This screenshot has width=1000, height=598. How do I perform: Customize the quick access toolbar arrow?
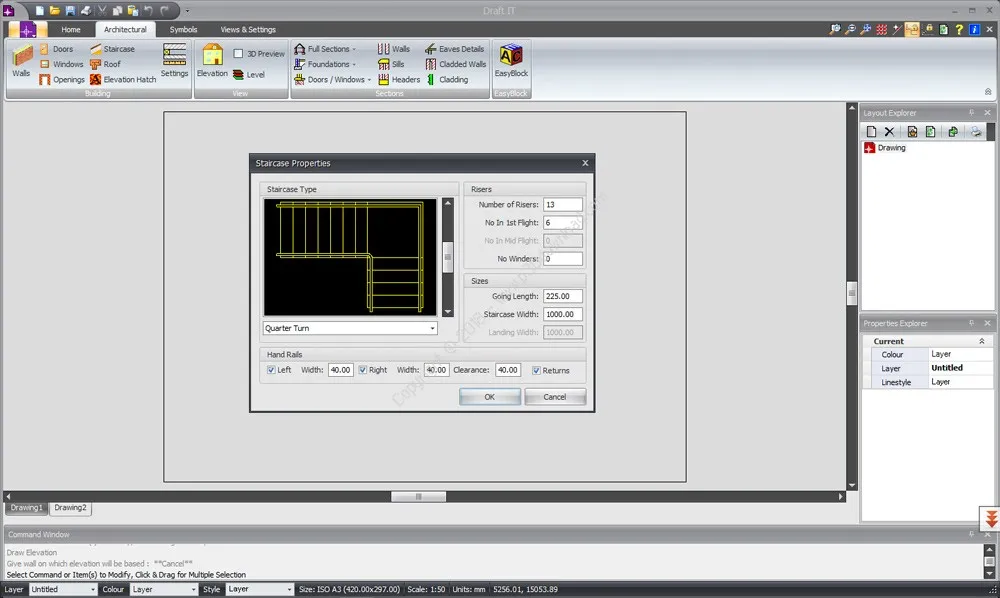point(187,10)
